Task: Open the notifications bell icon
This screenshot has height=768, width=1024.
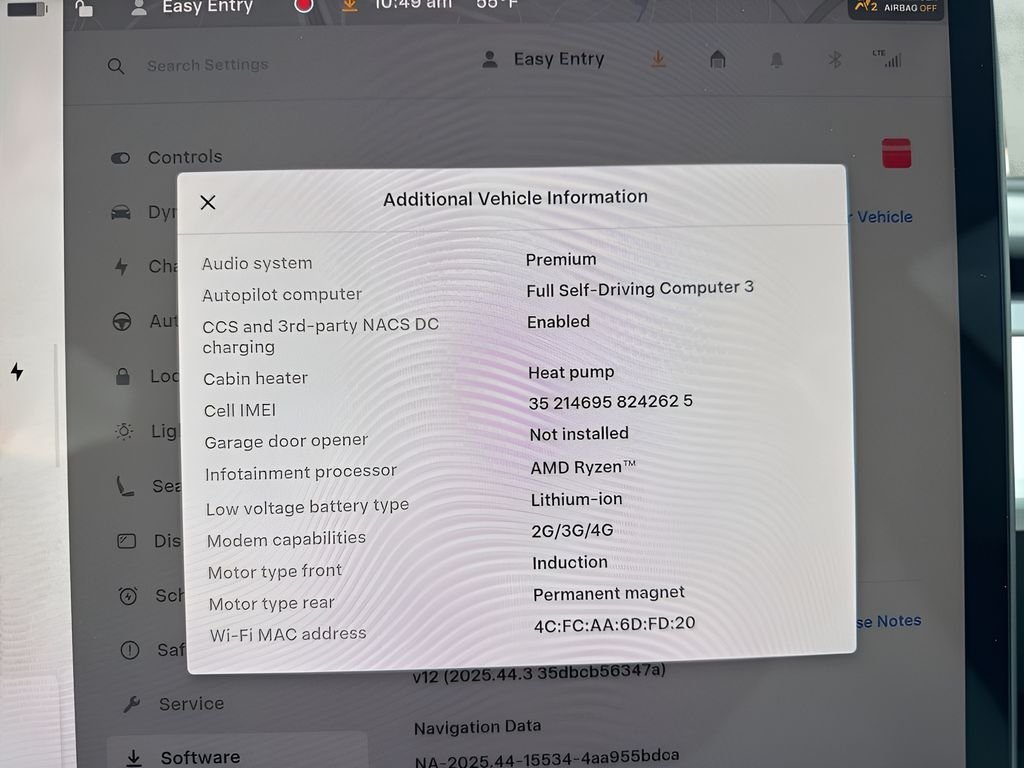Action: click(776, 60)
